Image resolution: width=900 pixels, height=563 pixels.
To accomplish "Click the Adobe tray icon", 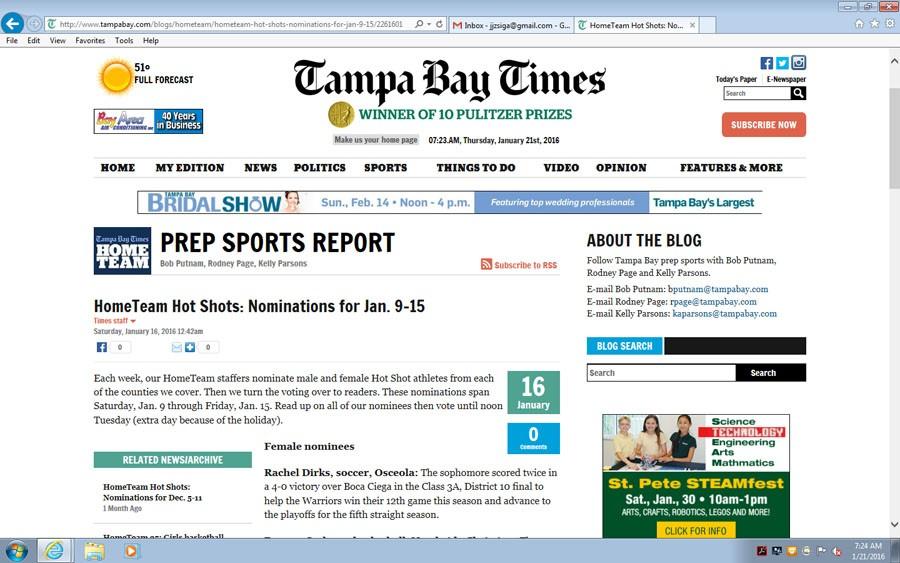I will pyautogui.click(x=762, y=552).
